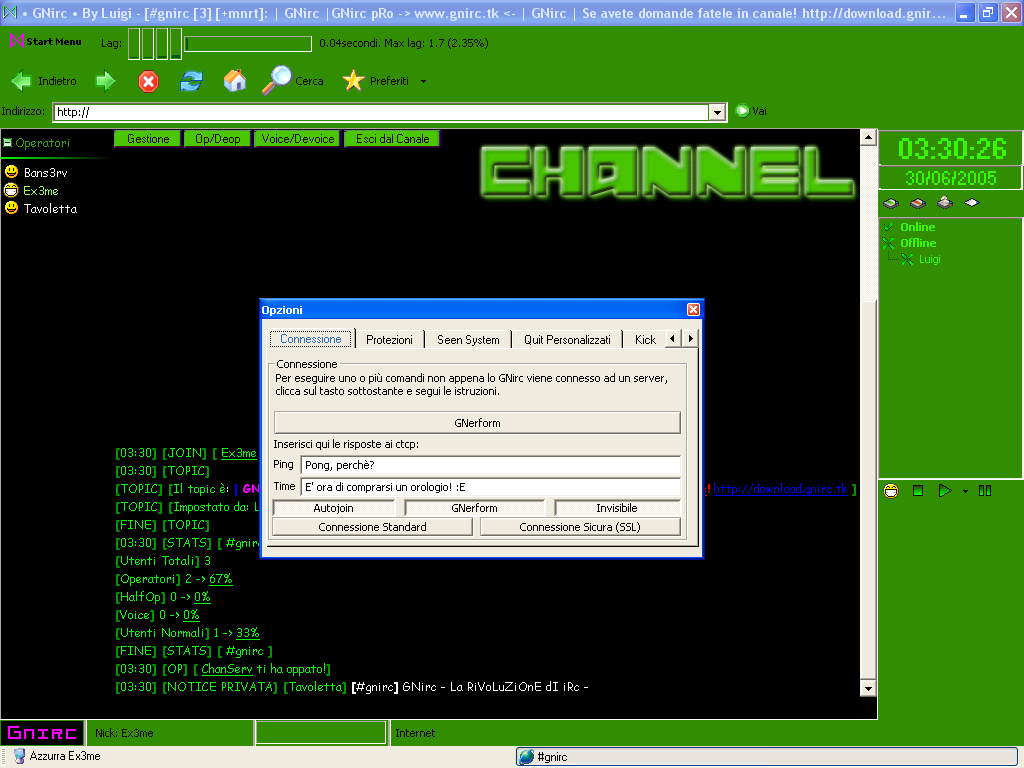The height and width of the screenshot is (768, 1024).
Task: Go to the Home page icon
Action: coord(235,82)
